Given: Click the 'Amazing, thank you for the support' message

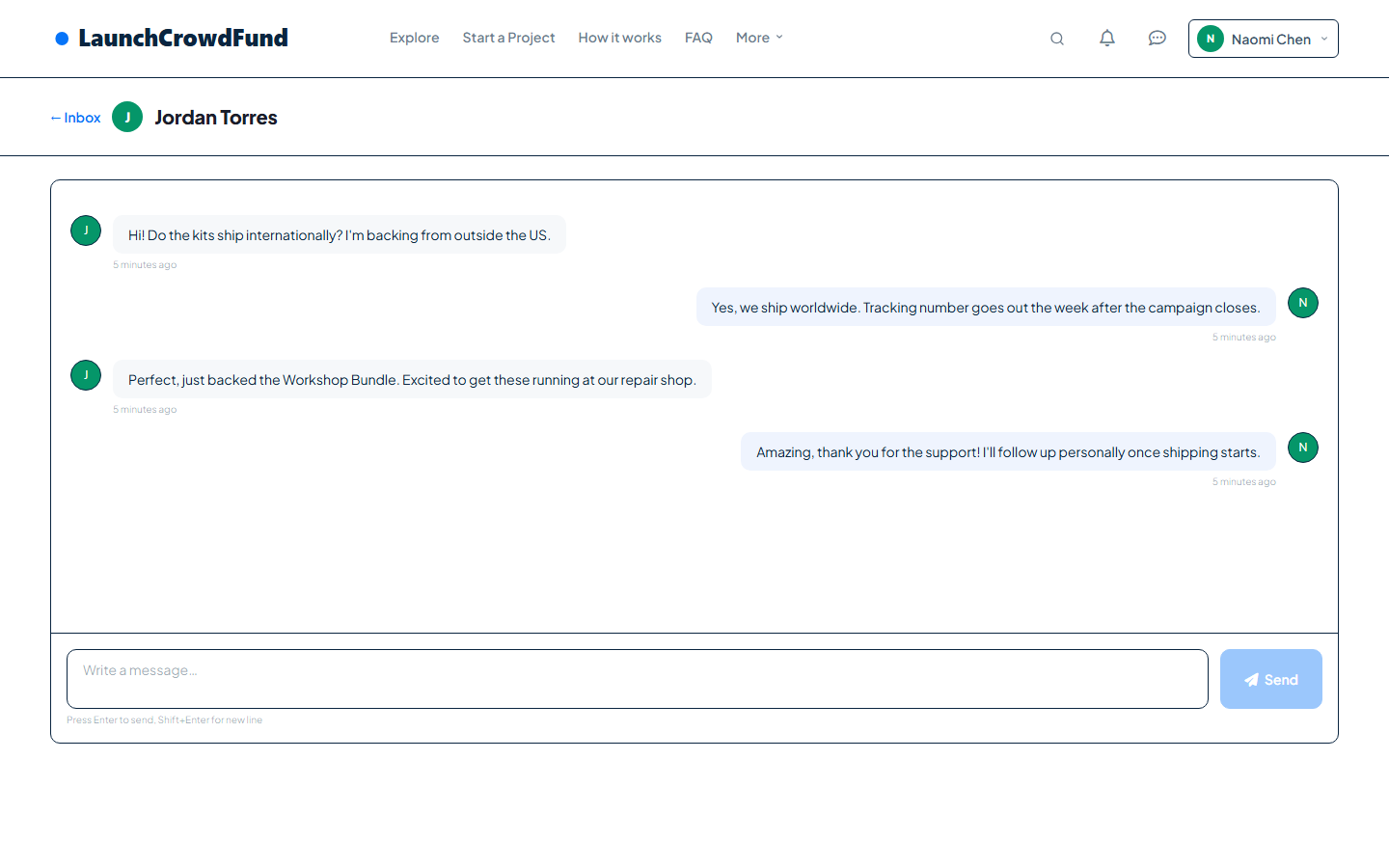Looking at the screenshot, I should tap(1008, 451).
